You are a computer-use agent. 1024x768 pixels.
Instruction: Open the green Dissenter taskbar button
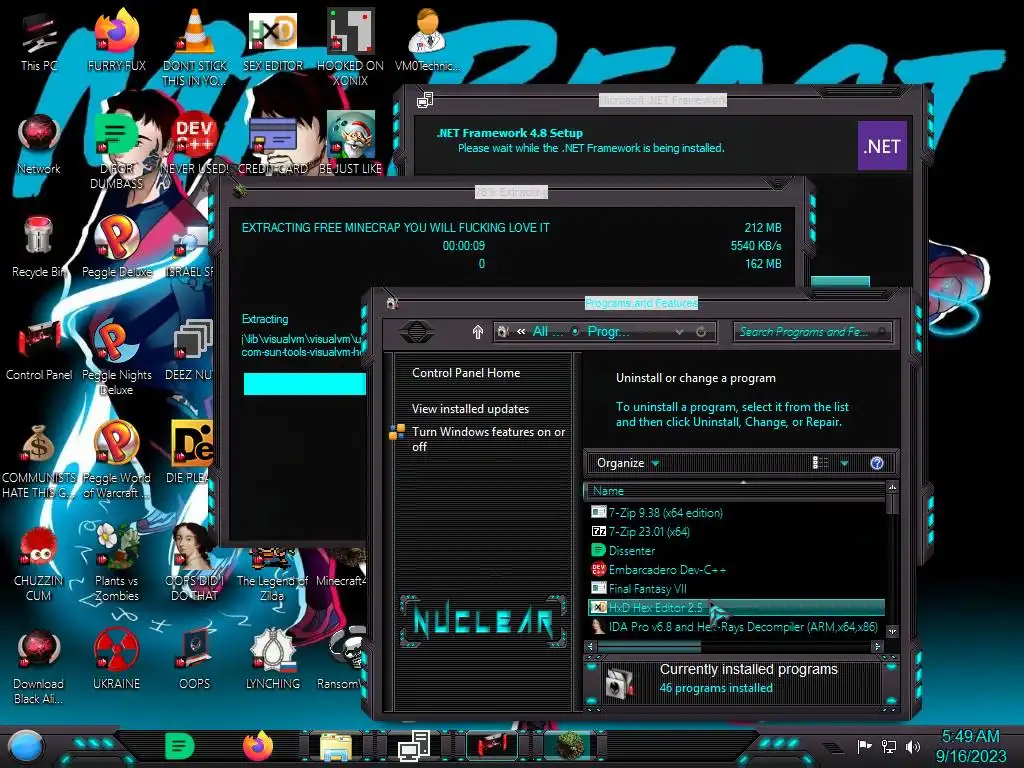coord(179,746)
